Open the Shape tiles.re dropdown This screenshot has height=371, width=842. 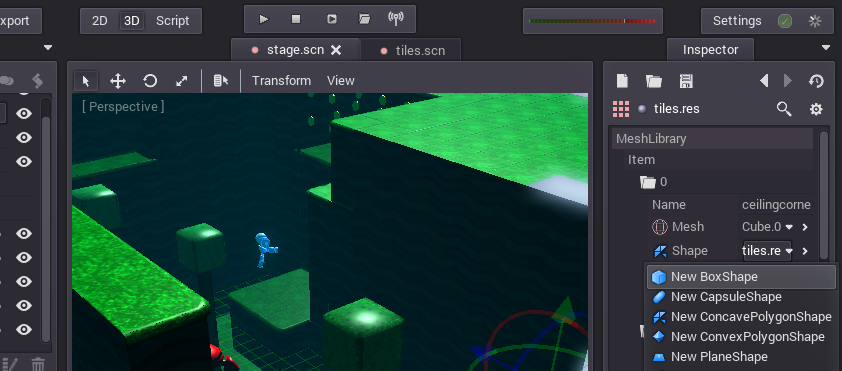[767, 251]
